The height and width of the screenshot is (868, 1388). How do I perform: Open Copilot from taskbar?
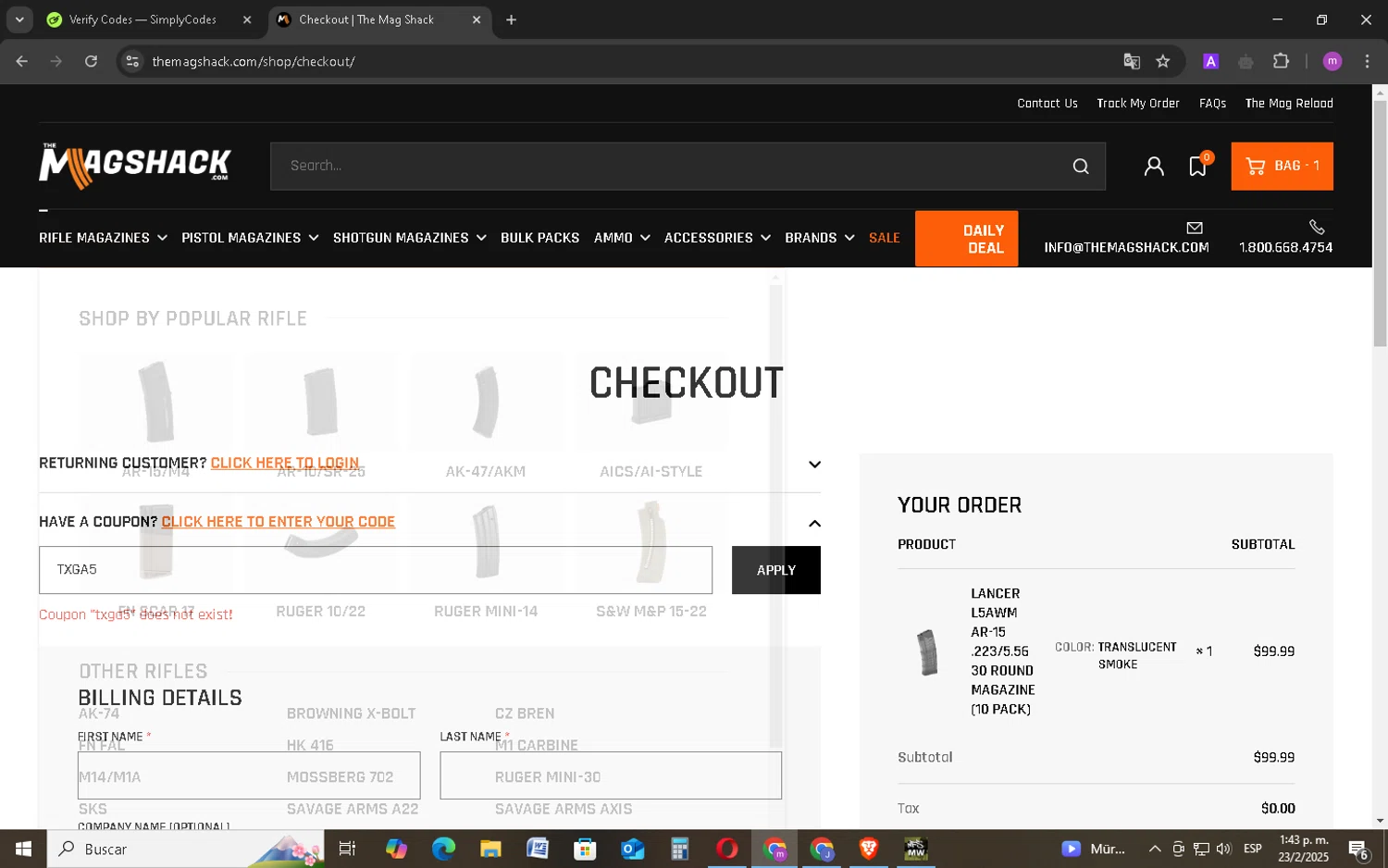(x=396, y=849)
